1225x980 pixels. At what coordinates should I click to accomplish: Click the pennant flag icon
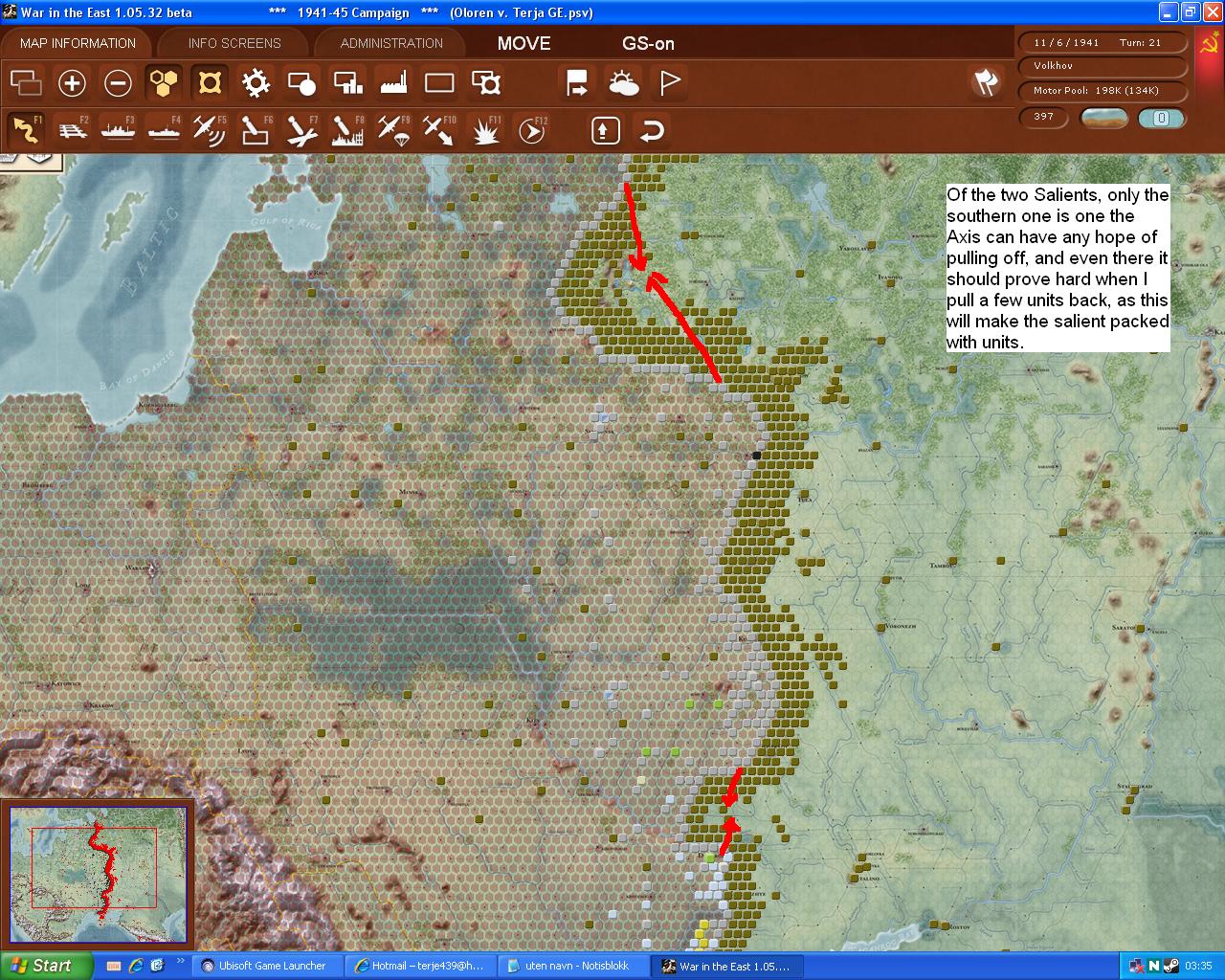coord(669,83)
